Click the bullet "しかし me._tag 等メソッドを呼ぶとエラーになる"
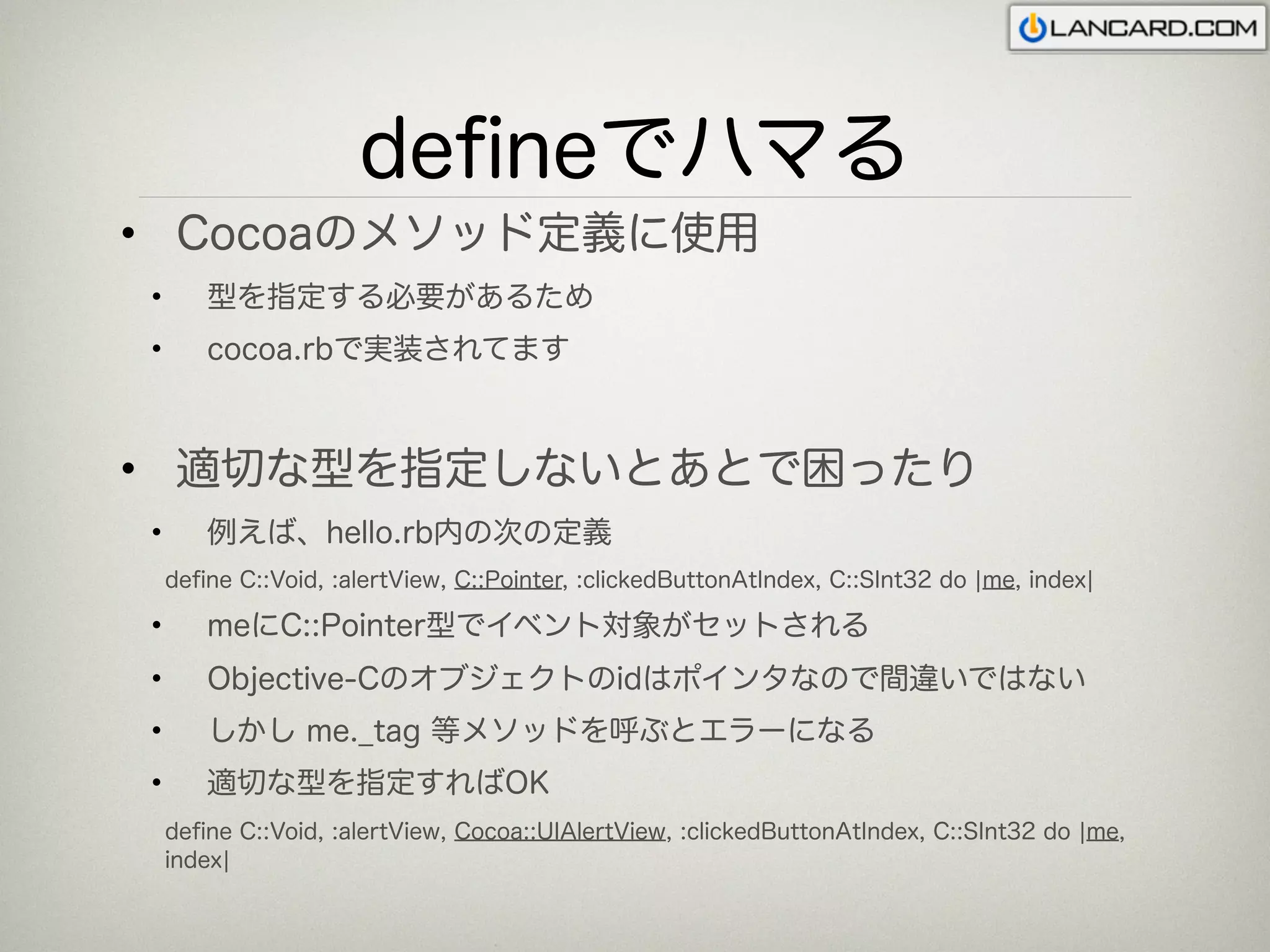 [541, 730]
